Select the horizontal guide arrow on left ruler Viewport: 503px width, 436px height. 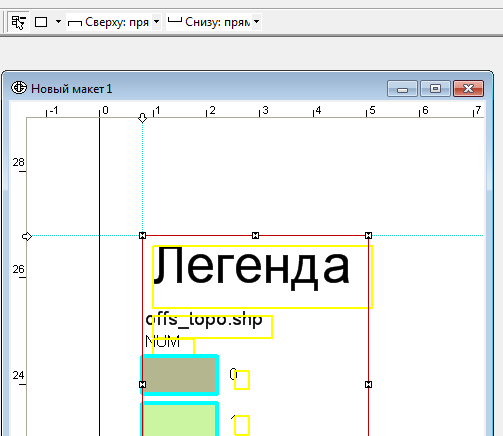point(27,236)
